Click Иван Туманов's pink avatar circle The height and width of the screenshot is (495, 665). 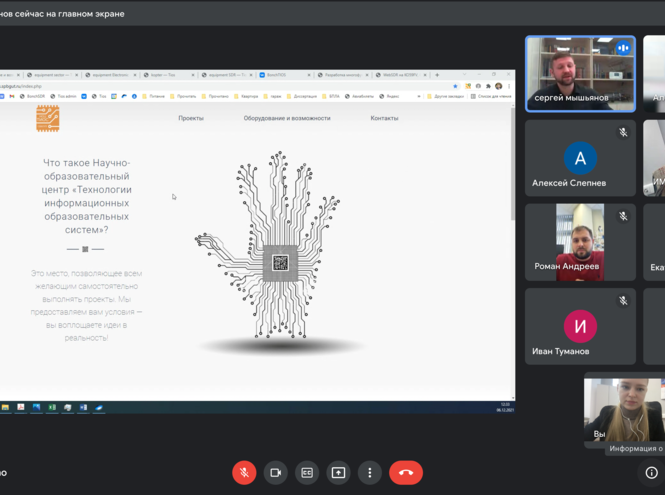580,326
